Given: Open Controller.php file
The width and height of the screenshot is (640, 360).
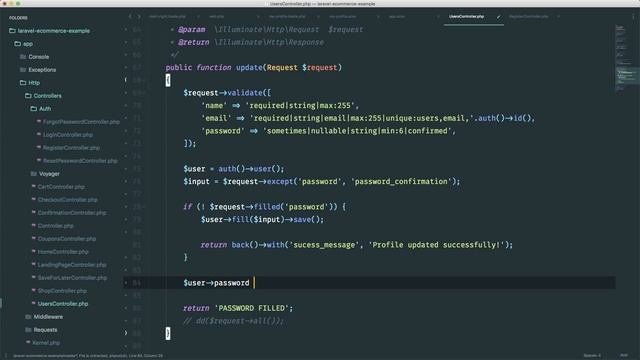Looking at the screenshot, I should click(x=56, y=226).
